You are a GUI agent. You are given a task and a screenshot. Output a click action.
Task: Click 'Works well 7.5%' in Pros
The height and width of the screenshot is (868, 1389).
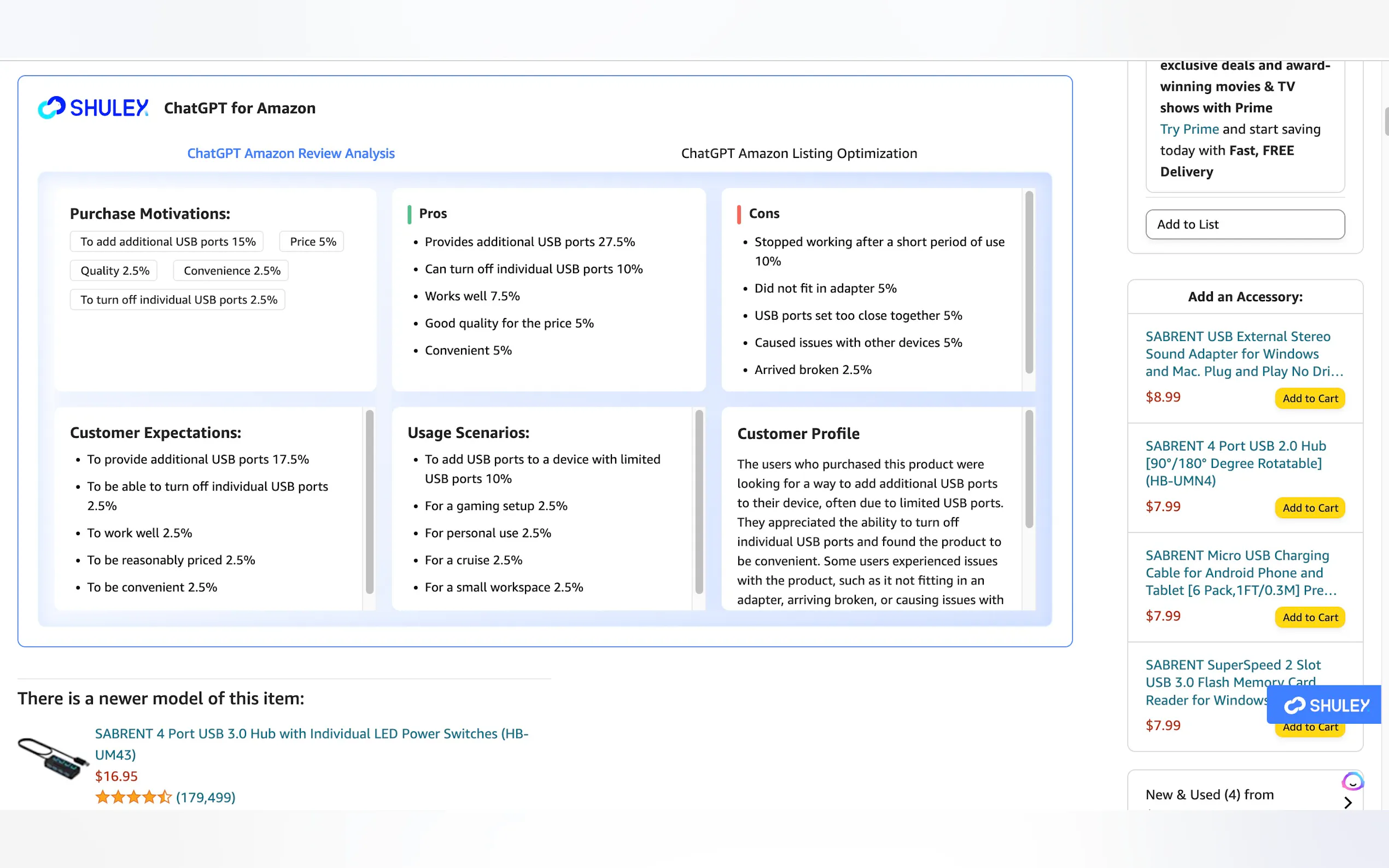pyautogui.click(x=472, y=296)
